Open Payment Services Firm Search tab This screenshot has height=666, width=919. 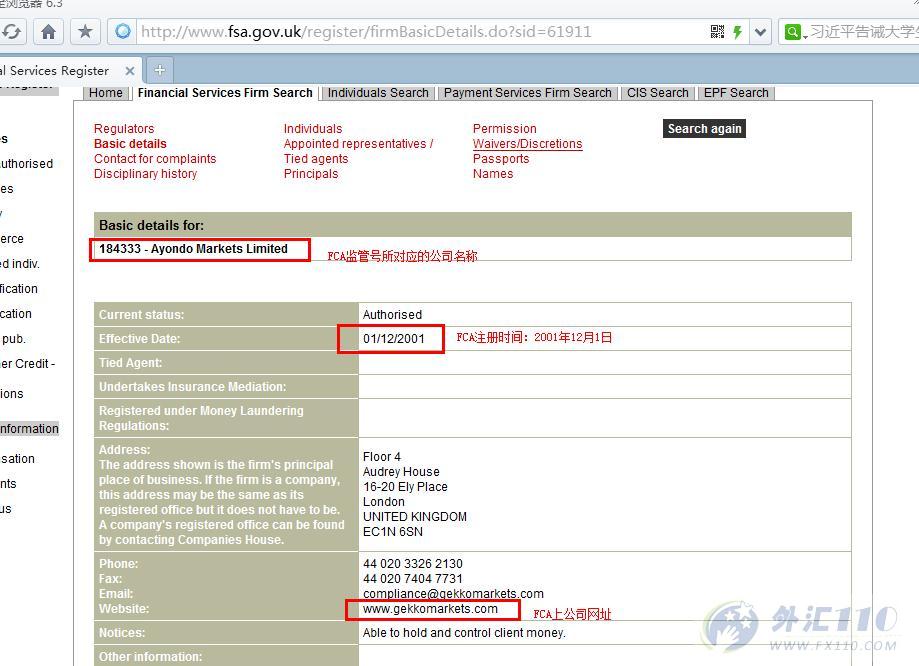527,93
